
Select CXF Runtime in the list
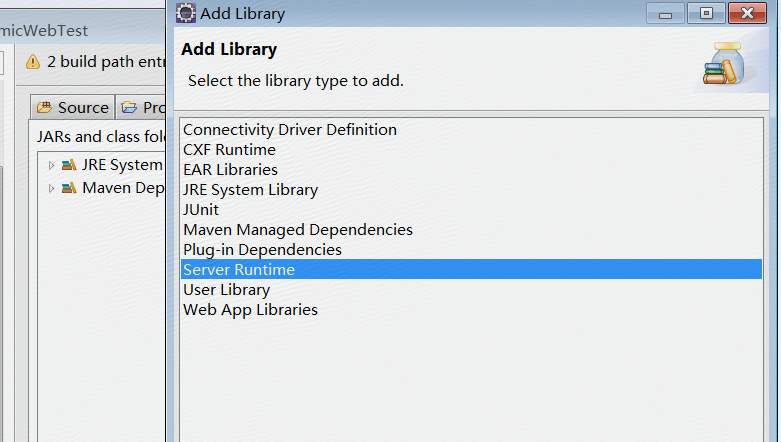pyautogui.click(x=471, y=149)
